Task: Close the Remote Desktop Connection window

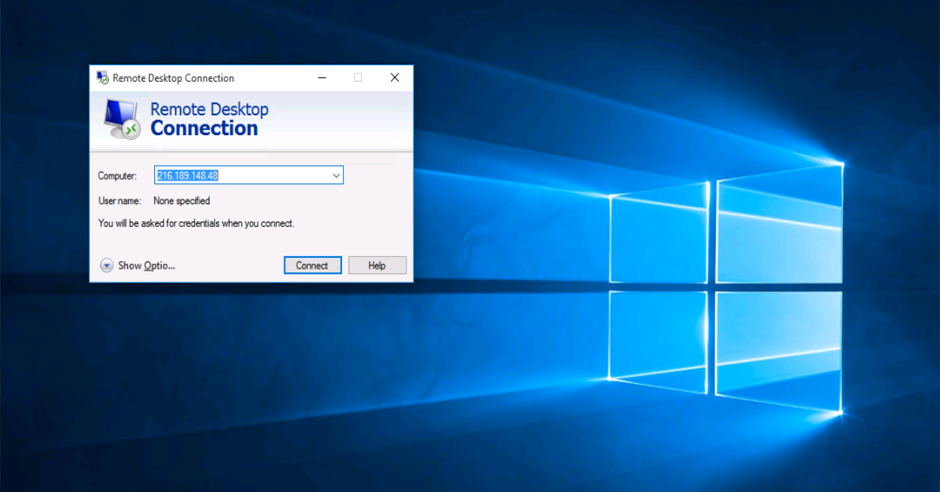Action: pyautogui.click(x=394, y=78)
